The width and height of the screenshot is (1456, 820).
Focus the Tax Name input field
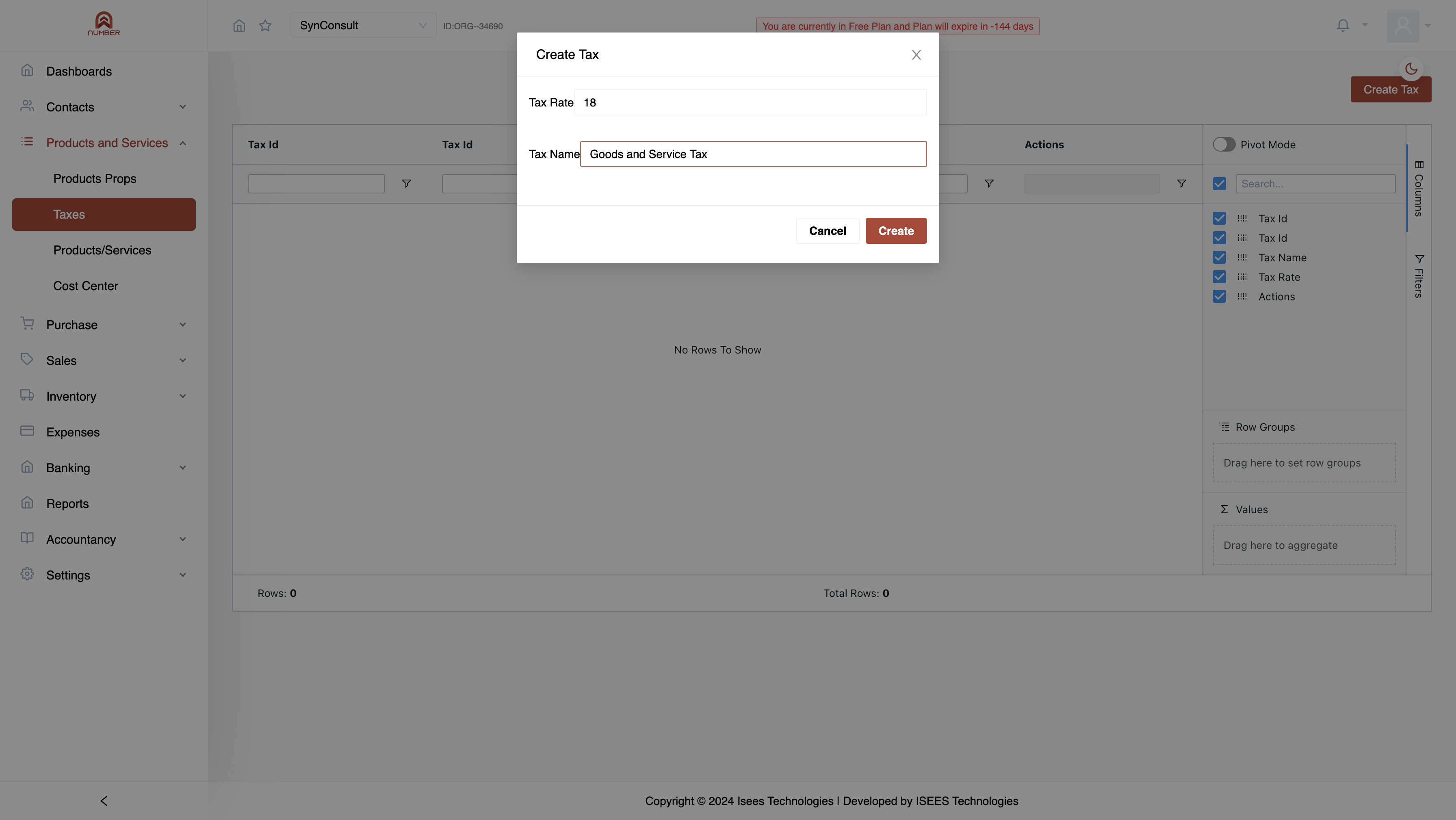click(x=753, y=154)
